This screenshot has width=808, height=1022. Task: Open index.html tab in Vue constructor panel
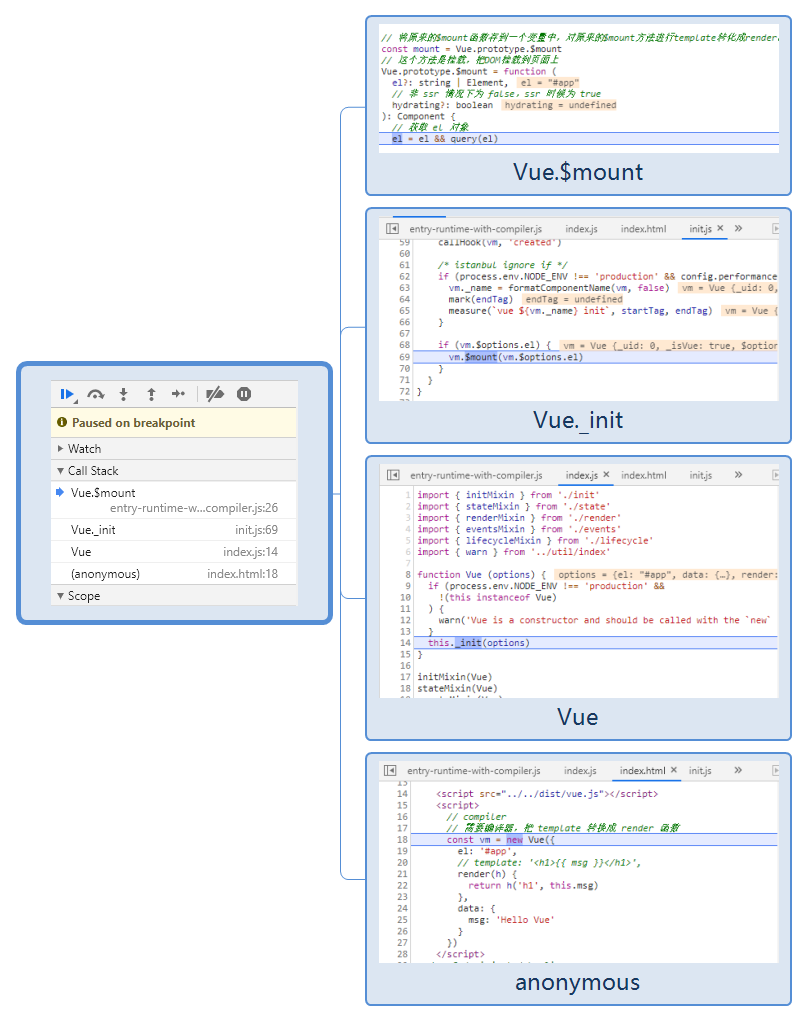(644, 475)
